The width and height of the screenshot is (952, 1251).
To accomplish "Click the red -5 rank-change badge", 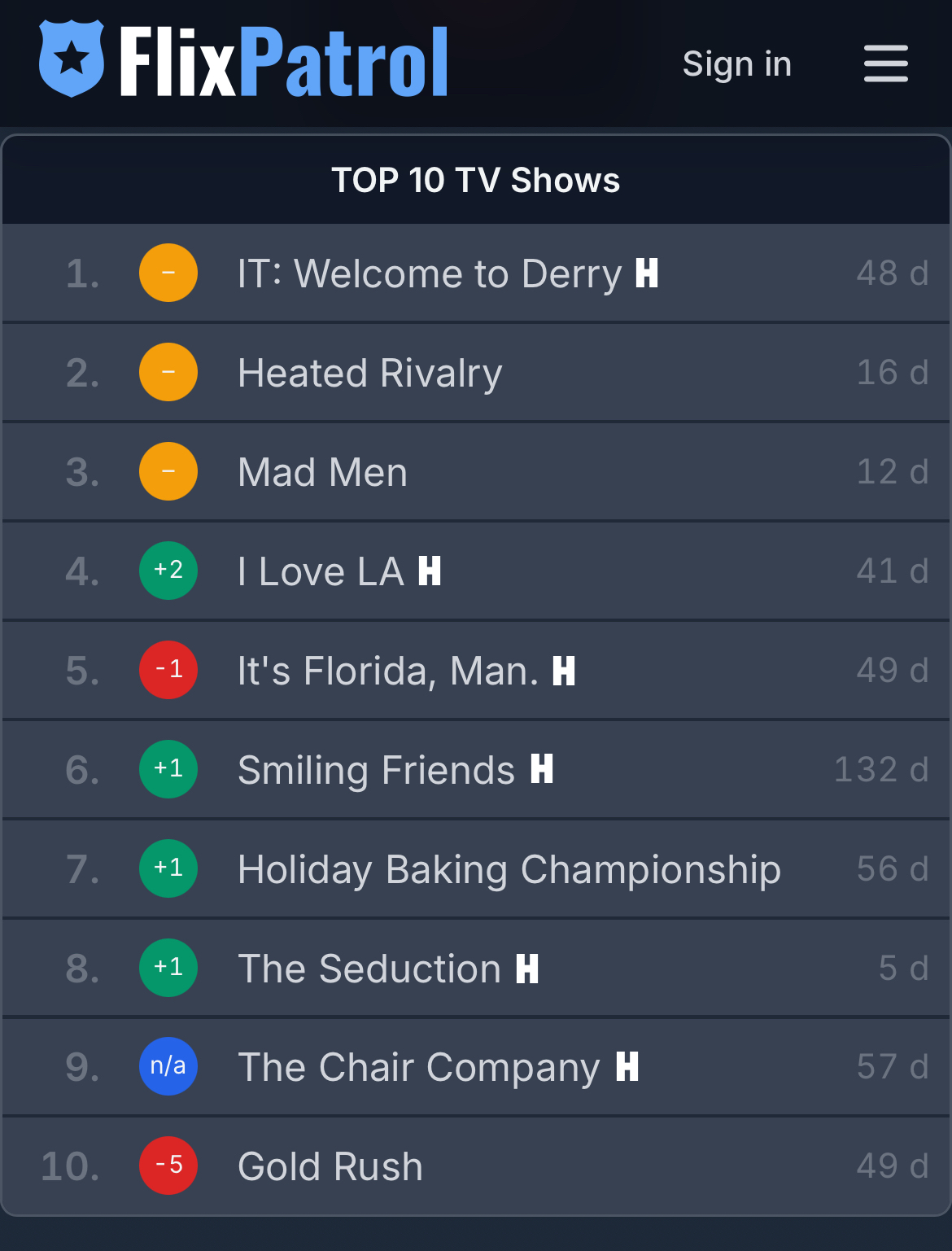I will [168, 1166].
